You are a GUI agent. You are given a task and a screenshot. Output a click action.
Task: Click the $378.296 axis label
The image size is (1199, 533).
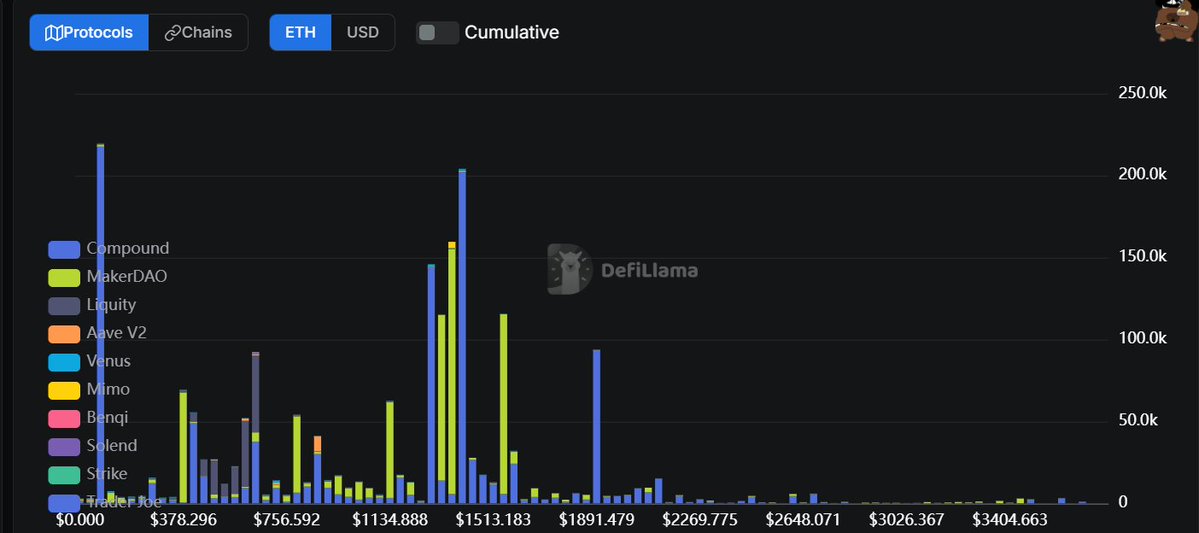(184, 521)
